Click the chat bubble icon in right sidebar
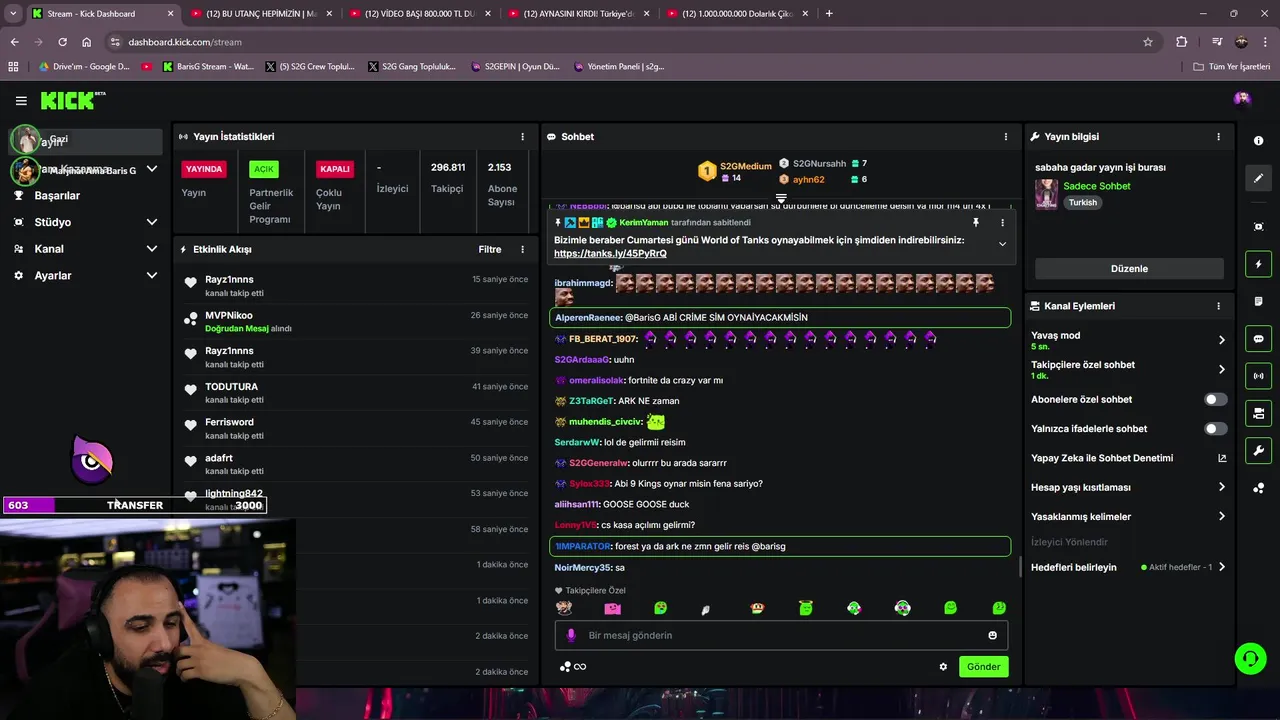 pyautogui.click(x=1259, y=339)
